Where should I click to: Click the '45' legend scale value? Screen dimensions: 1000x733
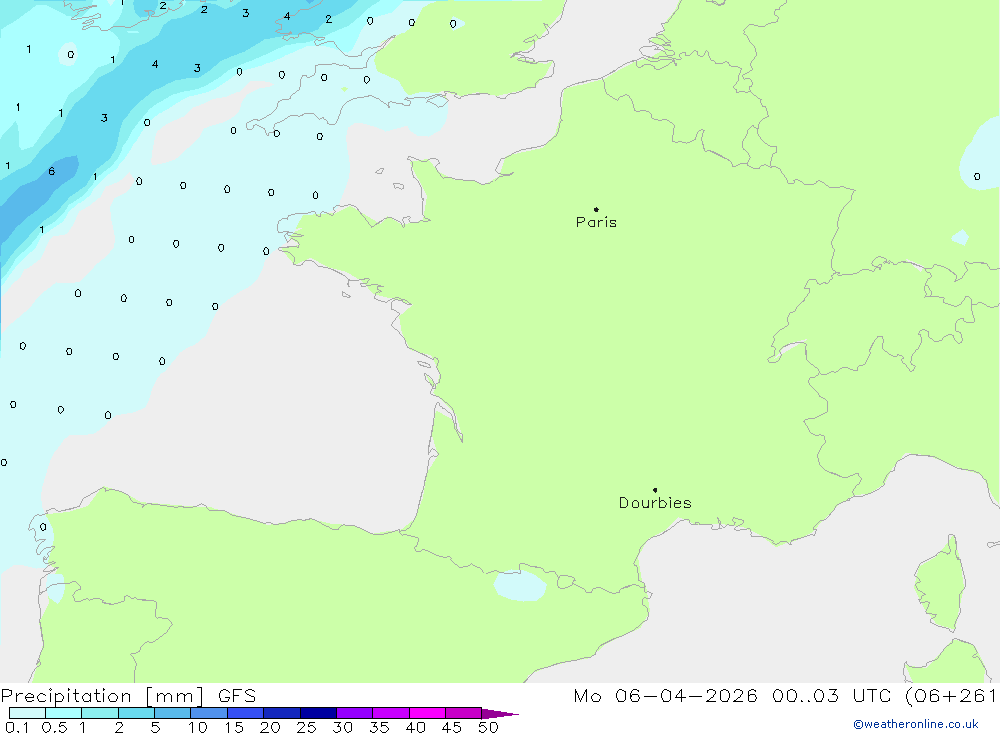tap(452, 727)
